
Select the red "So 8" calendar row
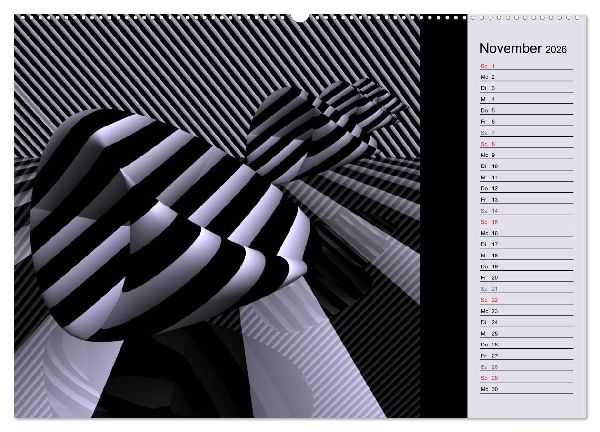tap(527, 144)
